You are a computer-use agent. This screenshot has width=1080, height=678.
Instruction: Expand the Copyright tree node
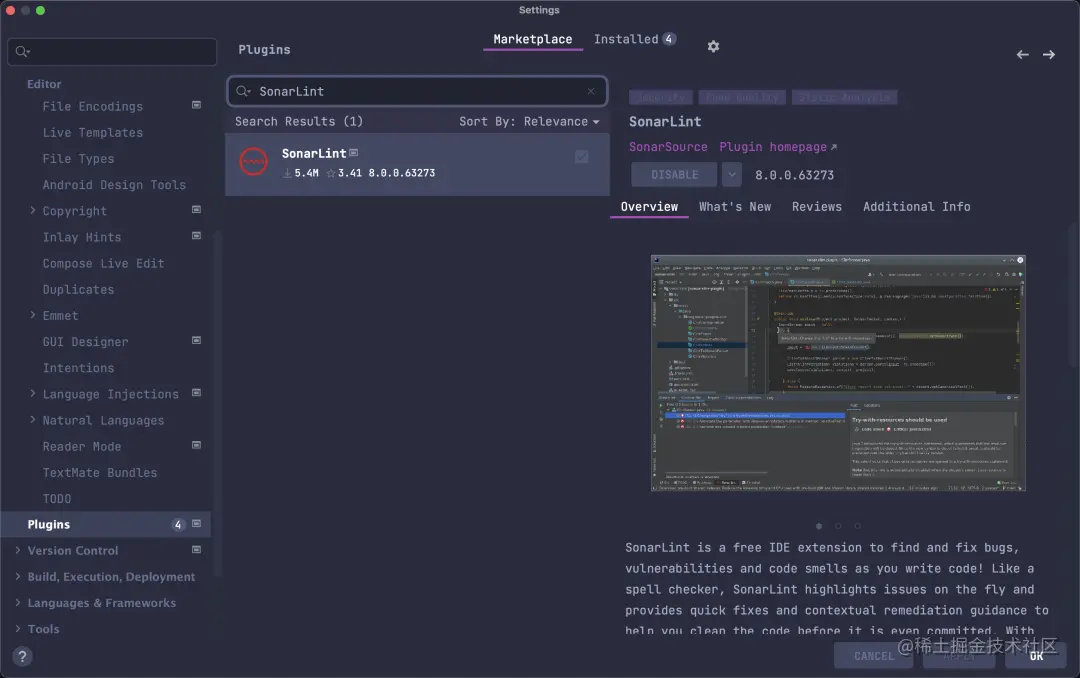pyautogui.click(x=32, y=210)
